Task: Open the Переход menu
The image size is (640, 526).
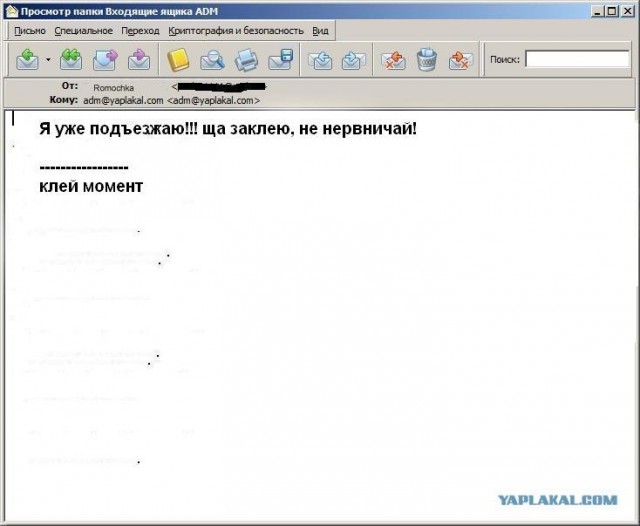Action: point(140,31)
